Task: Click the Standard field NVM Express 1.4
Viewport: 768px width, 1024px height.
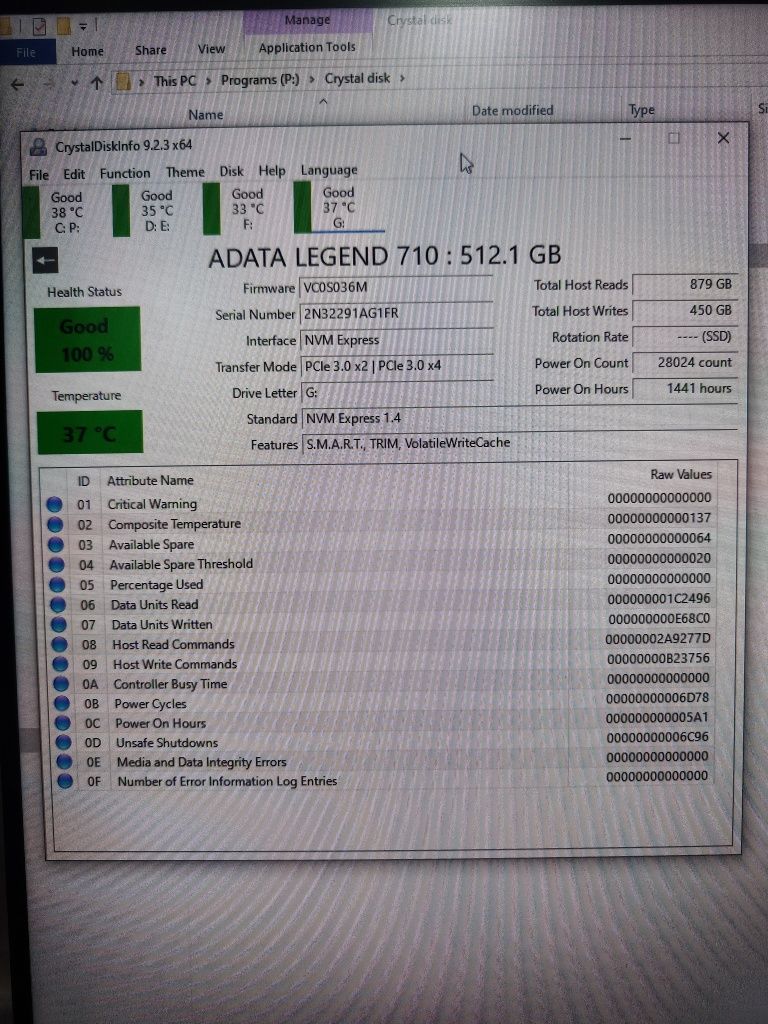Action: pos(520,417)
